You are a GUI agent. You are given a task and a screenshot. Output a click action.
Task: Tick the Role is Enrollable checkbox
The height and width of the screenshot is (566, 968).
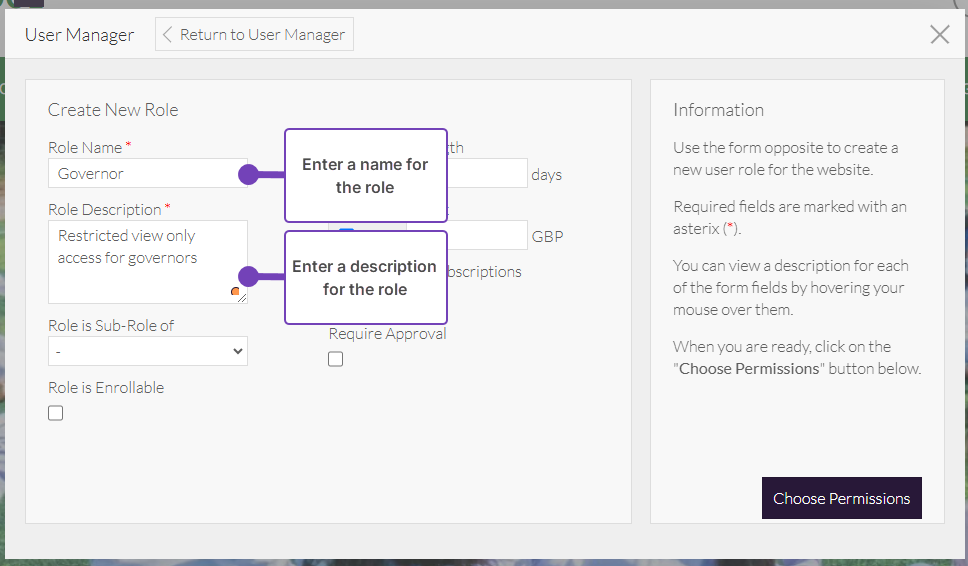point(56,413)
